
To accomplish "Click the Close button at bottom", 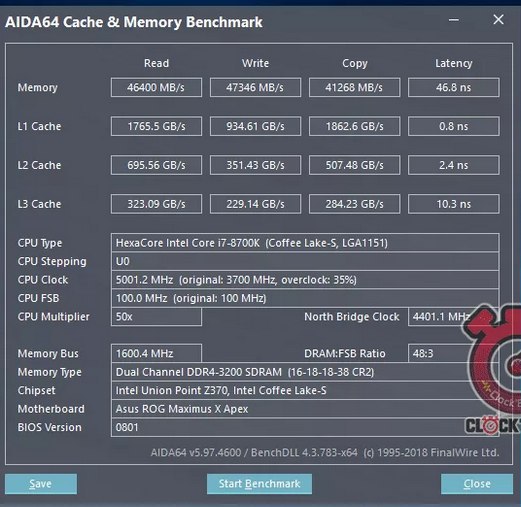I will point(477,484).
